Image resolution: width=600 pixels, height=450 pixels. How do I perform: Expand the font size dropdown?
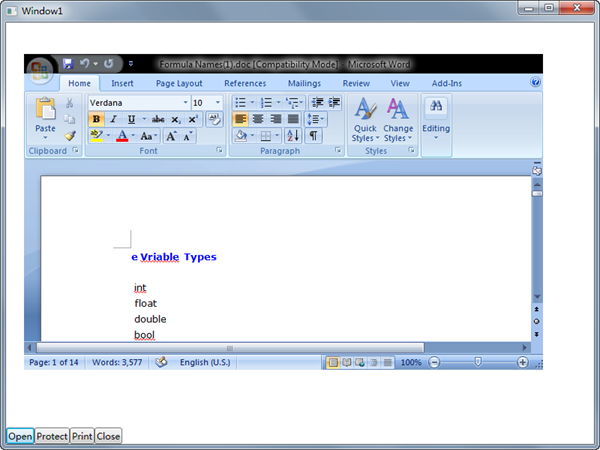[x=217, y=102]
